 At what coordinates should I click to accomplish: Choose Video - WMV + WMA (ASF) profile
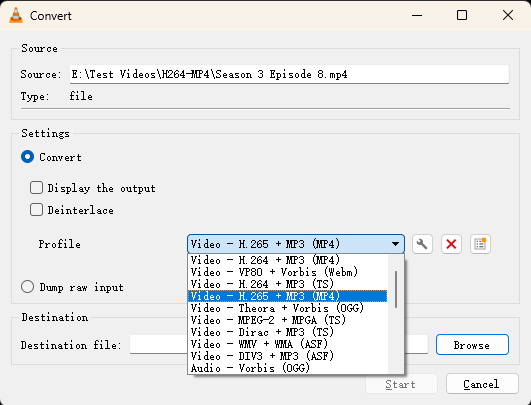288,344
